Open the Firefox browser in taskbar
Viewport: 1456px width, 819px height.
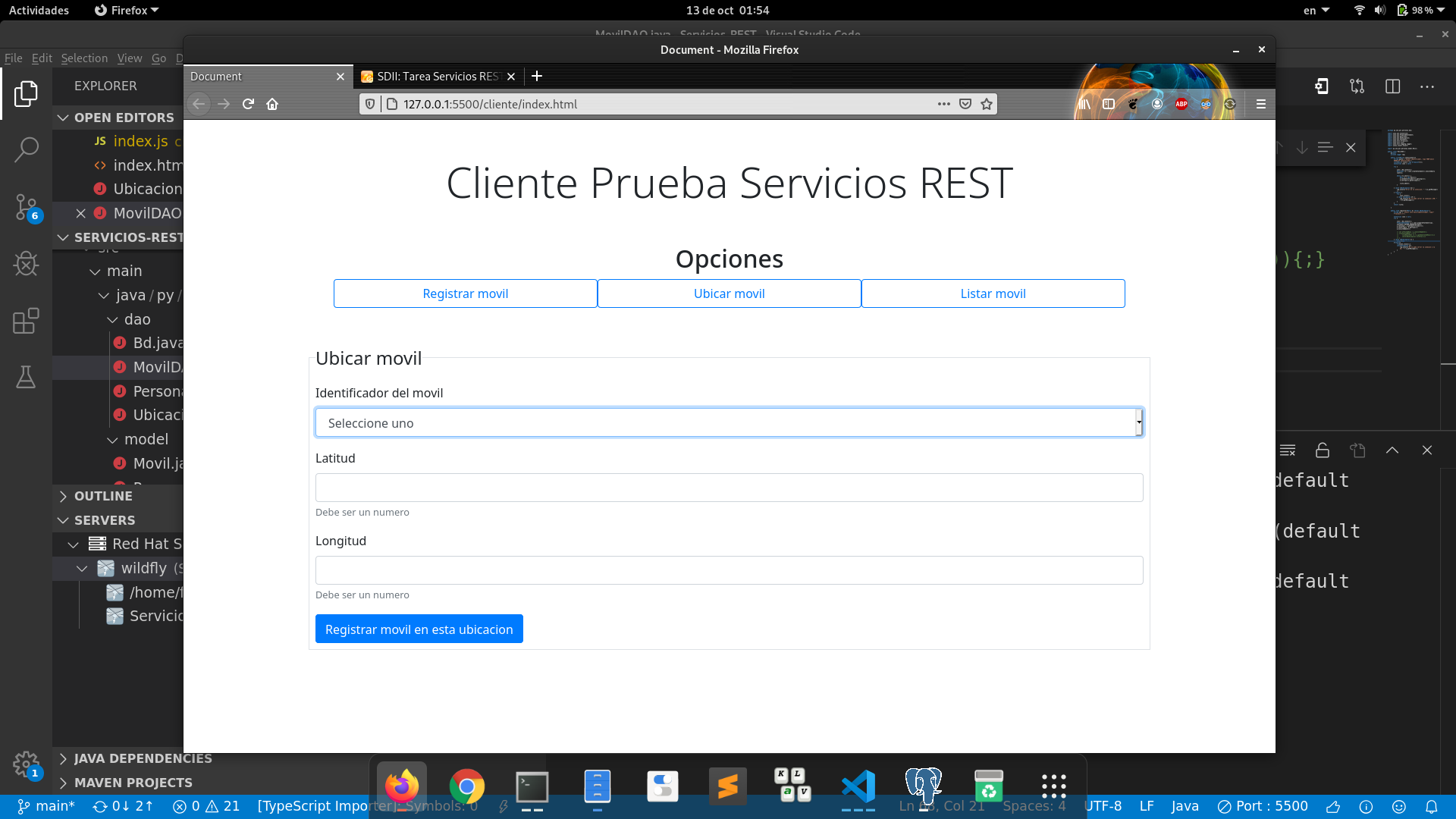tap(402, 787)
